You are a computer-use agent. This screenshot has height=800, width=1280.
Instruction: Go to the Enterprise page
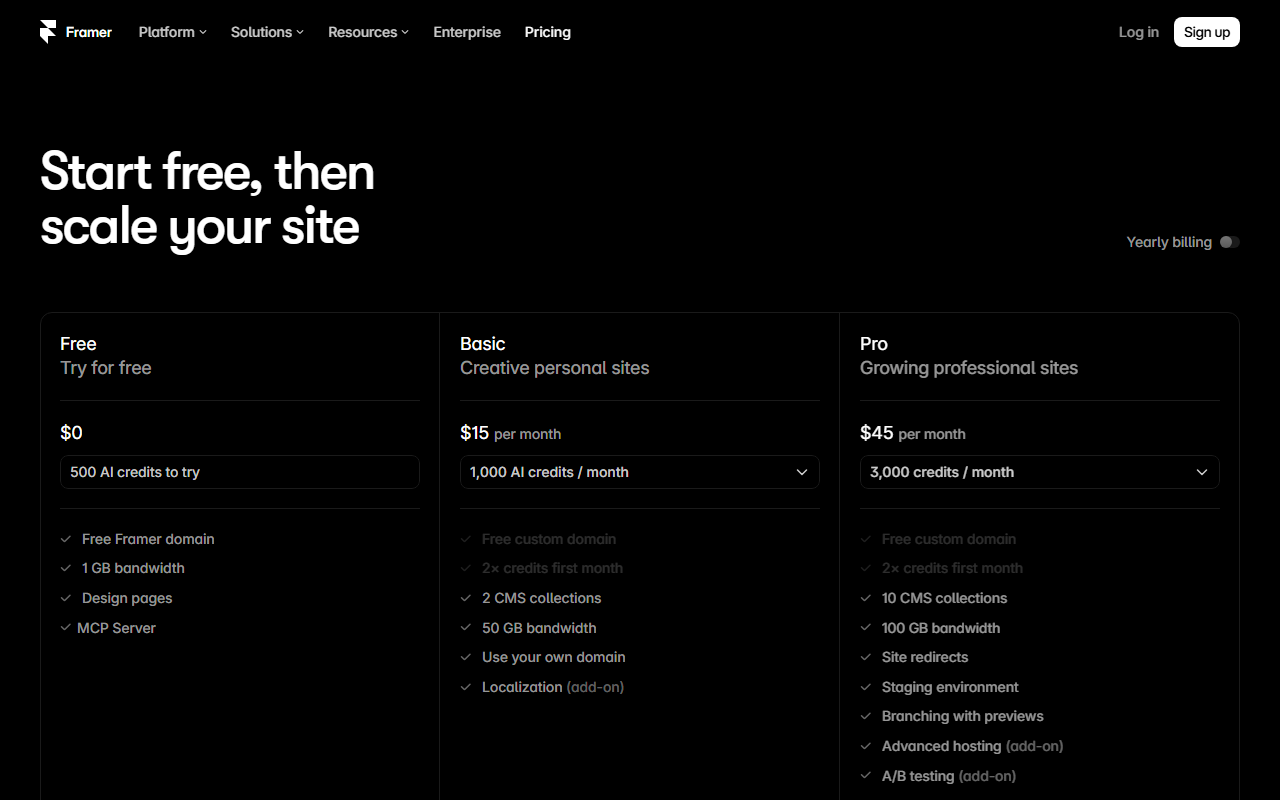pos(467,32)
